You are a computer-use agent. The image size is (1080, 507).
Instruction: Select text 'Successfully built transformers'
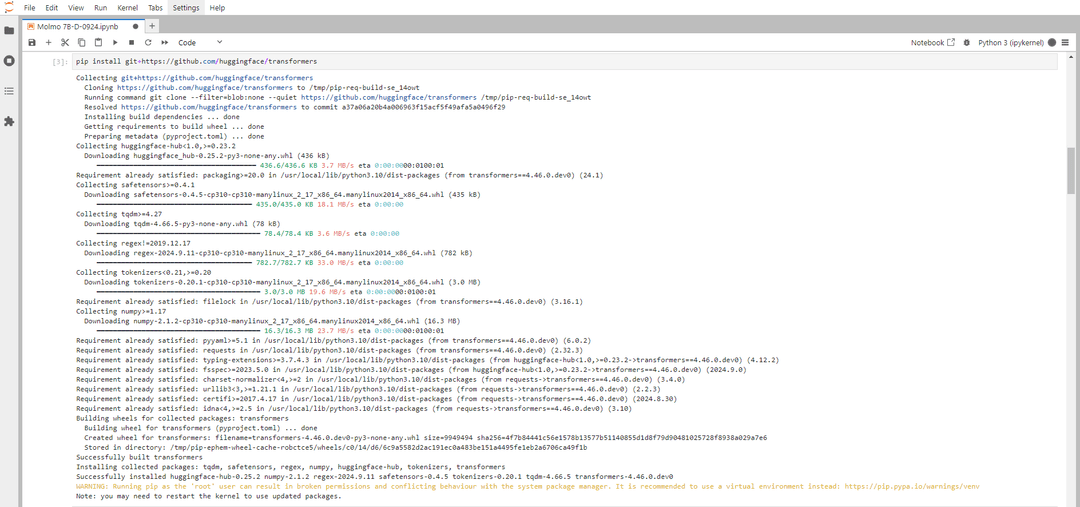click(x=139, y=457)
